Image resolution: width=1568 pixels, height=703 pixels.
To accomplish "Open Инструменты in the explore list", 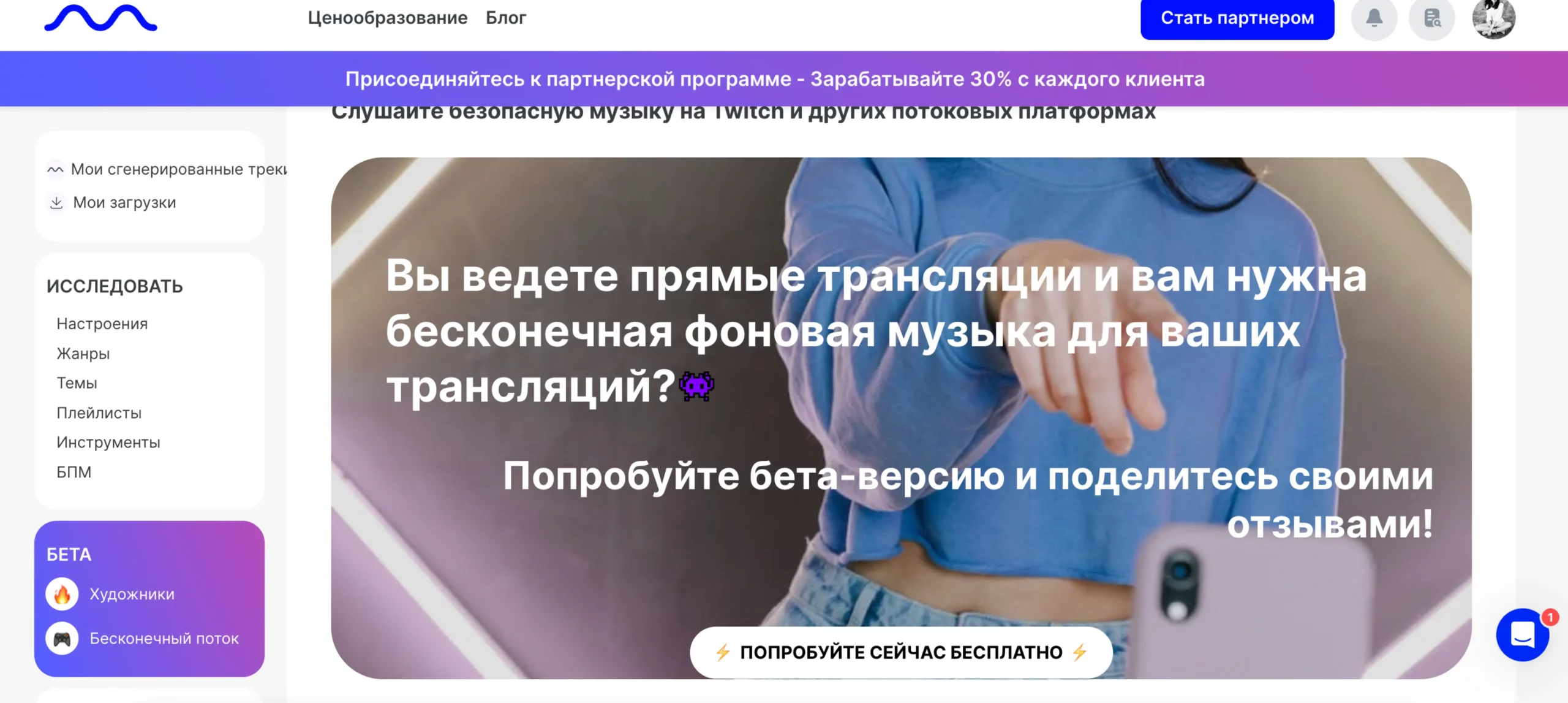I will tap(108, 443).
